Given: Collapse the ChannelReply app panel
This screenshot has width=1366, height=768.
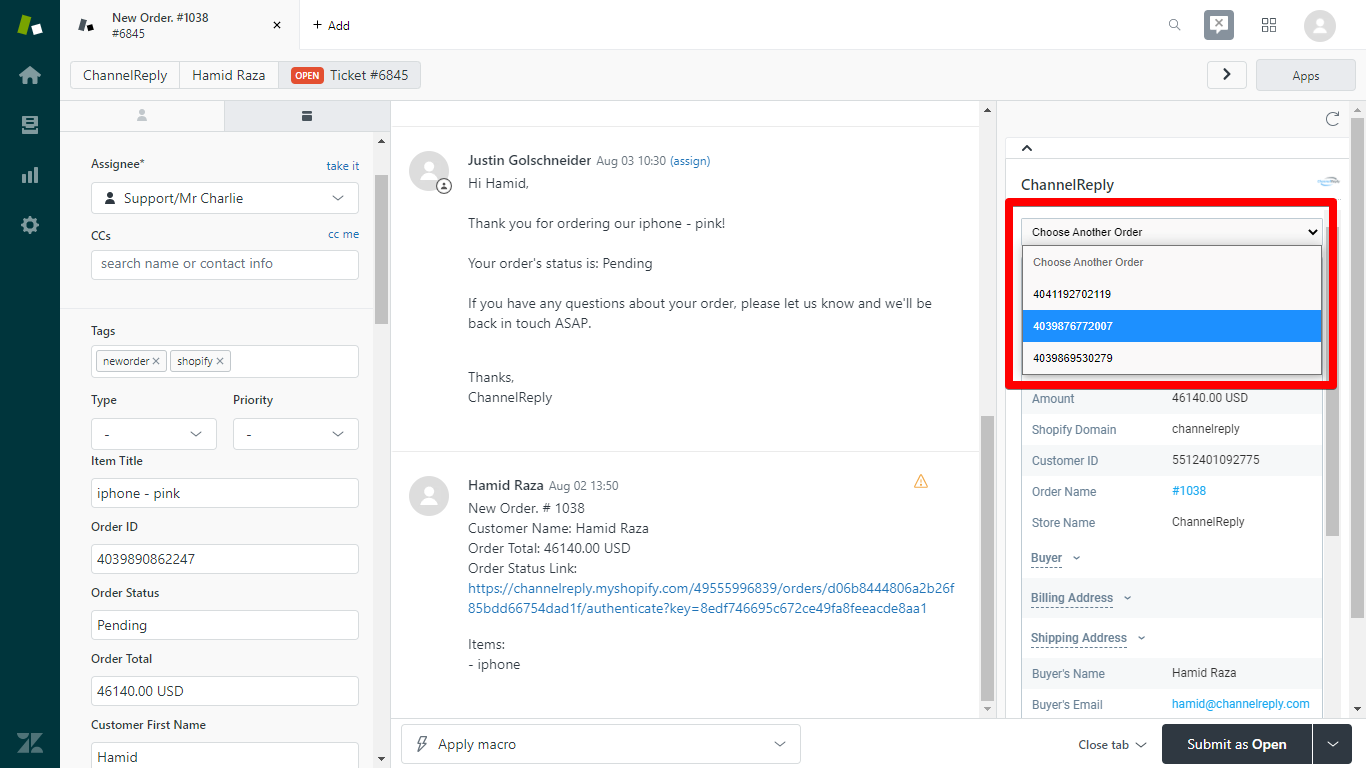Looking at the screenshot, I should (x=1026, y=148).
